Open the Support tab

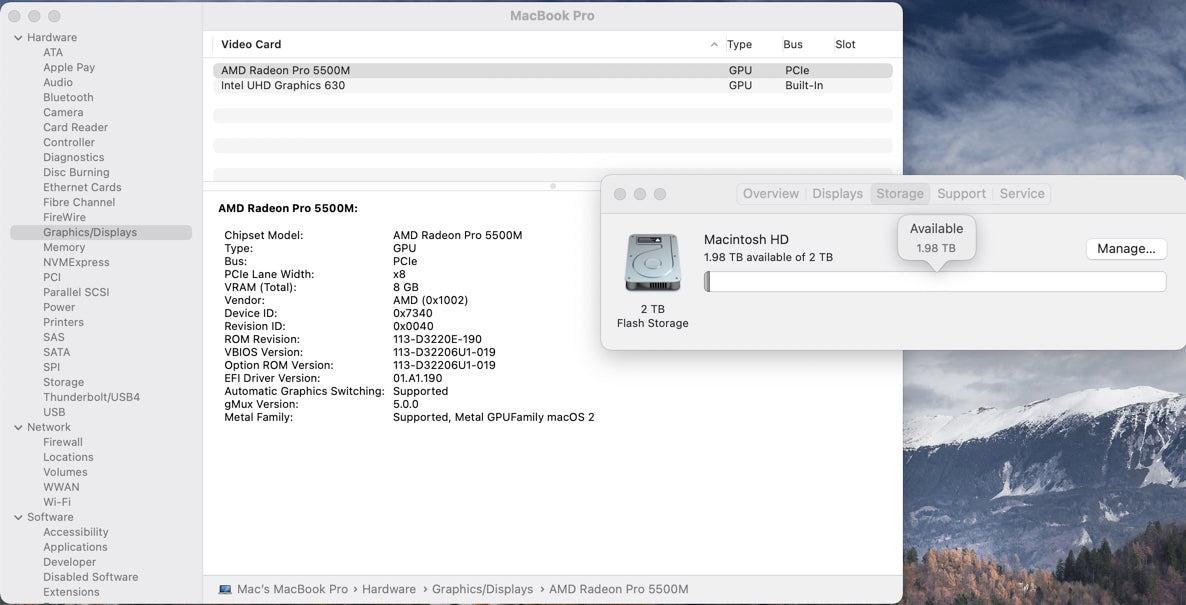961,193
